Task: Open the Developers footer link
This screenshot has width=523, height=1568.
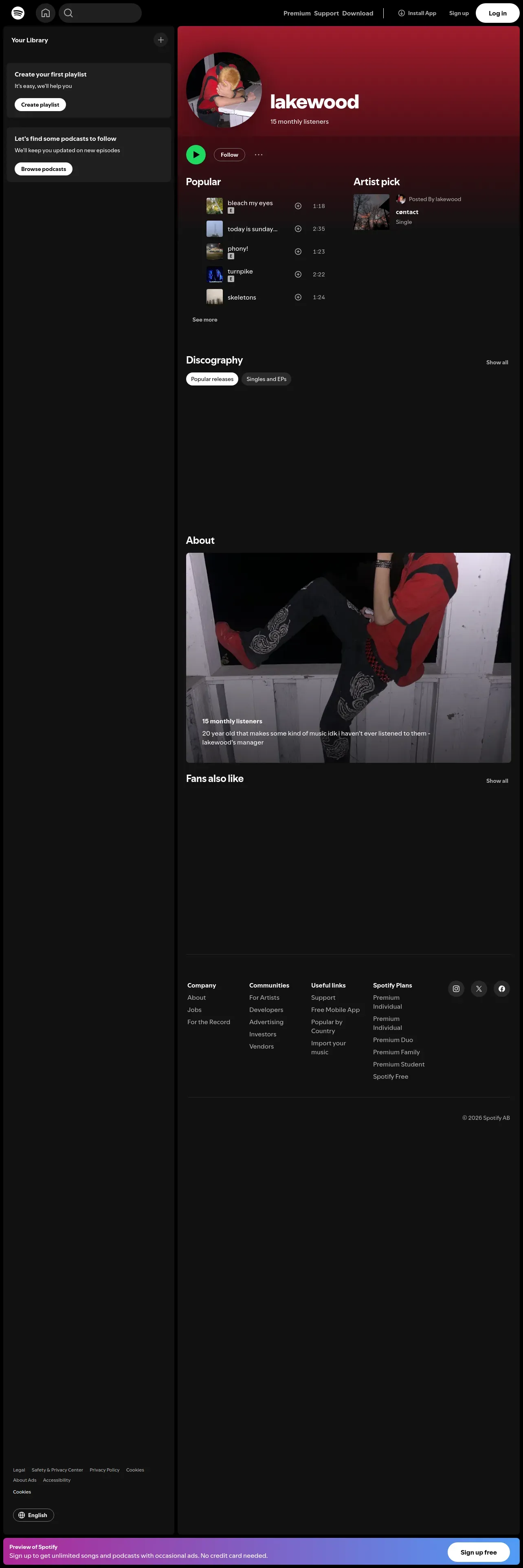Action: (x=266, y=1010)
